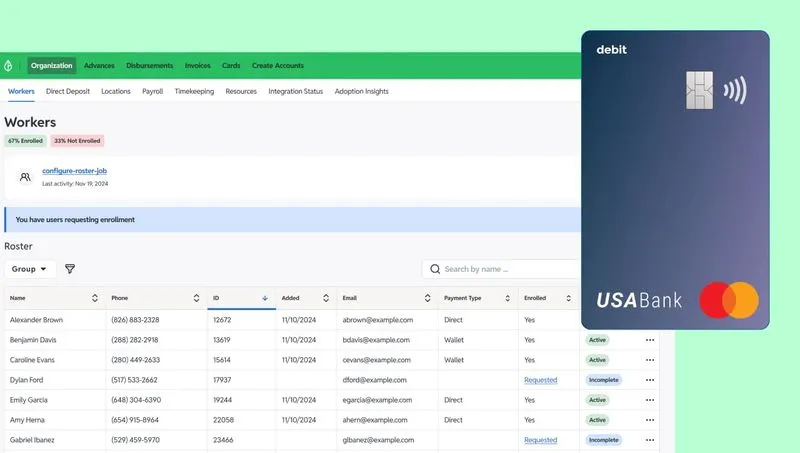Sort the roster by Email column
Viewport: 800px width, 453px height.
pyautogui.click(x=427, y=298)
